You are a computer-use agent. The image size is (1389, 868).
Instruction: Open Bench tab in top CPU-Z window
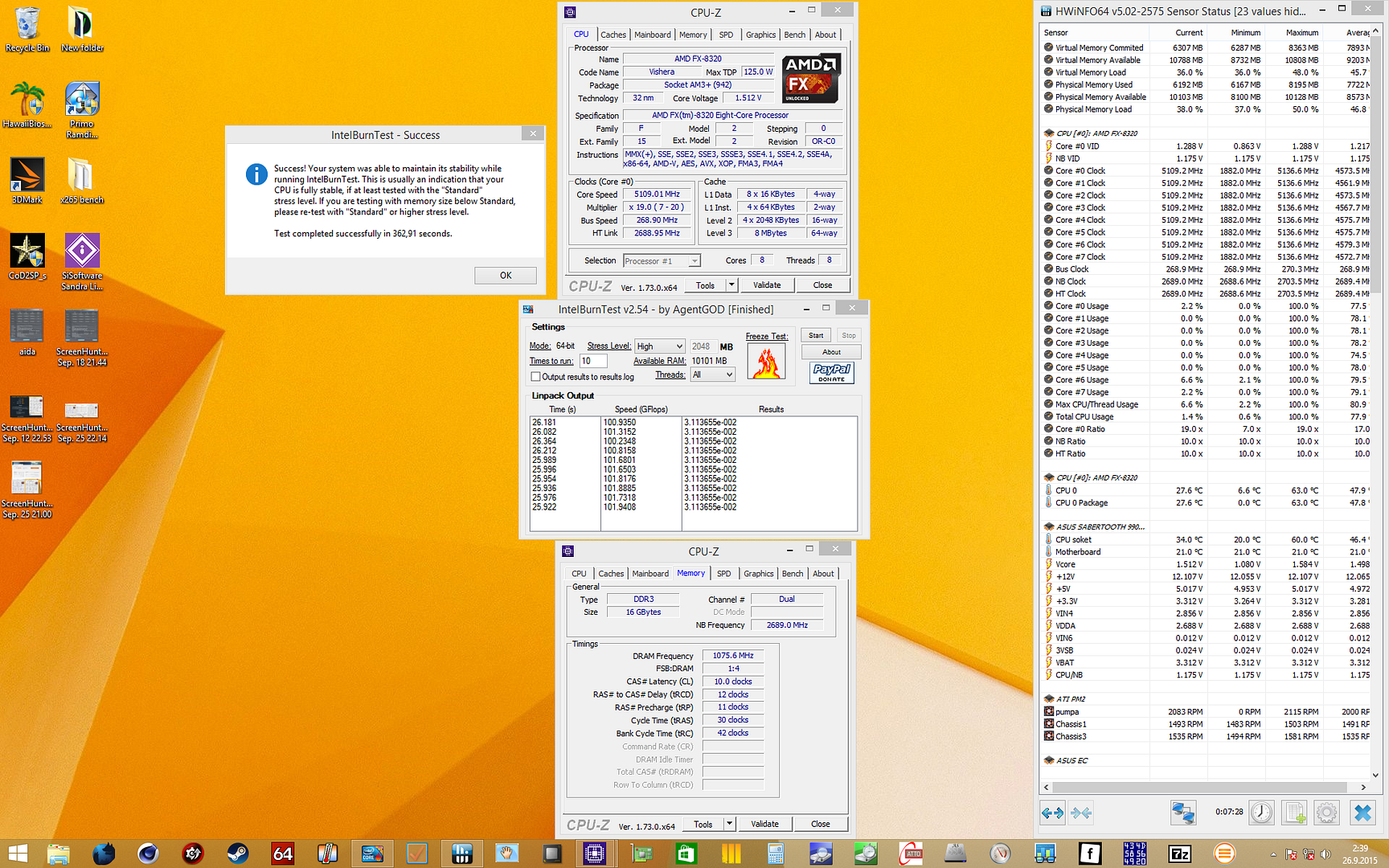pyautogui.click(x=794, y=35)
